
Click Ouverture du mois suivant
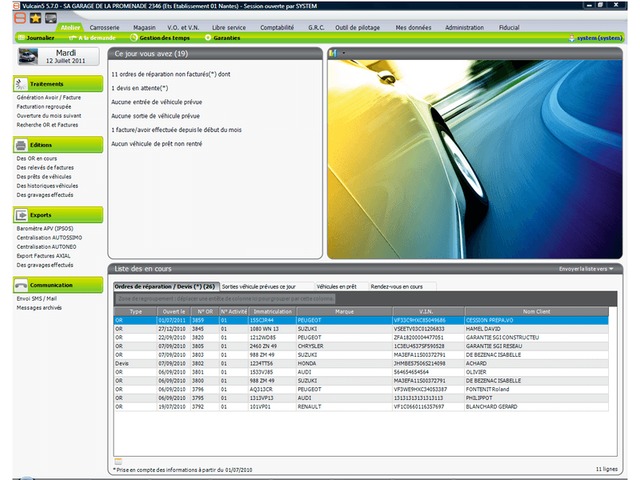tap(49, 116)
